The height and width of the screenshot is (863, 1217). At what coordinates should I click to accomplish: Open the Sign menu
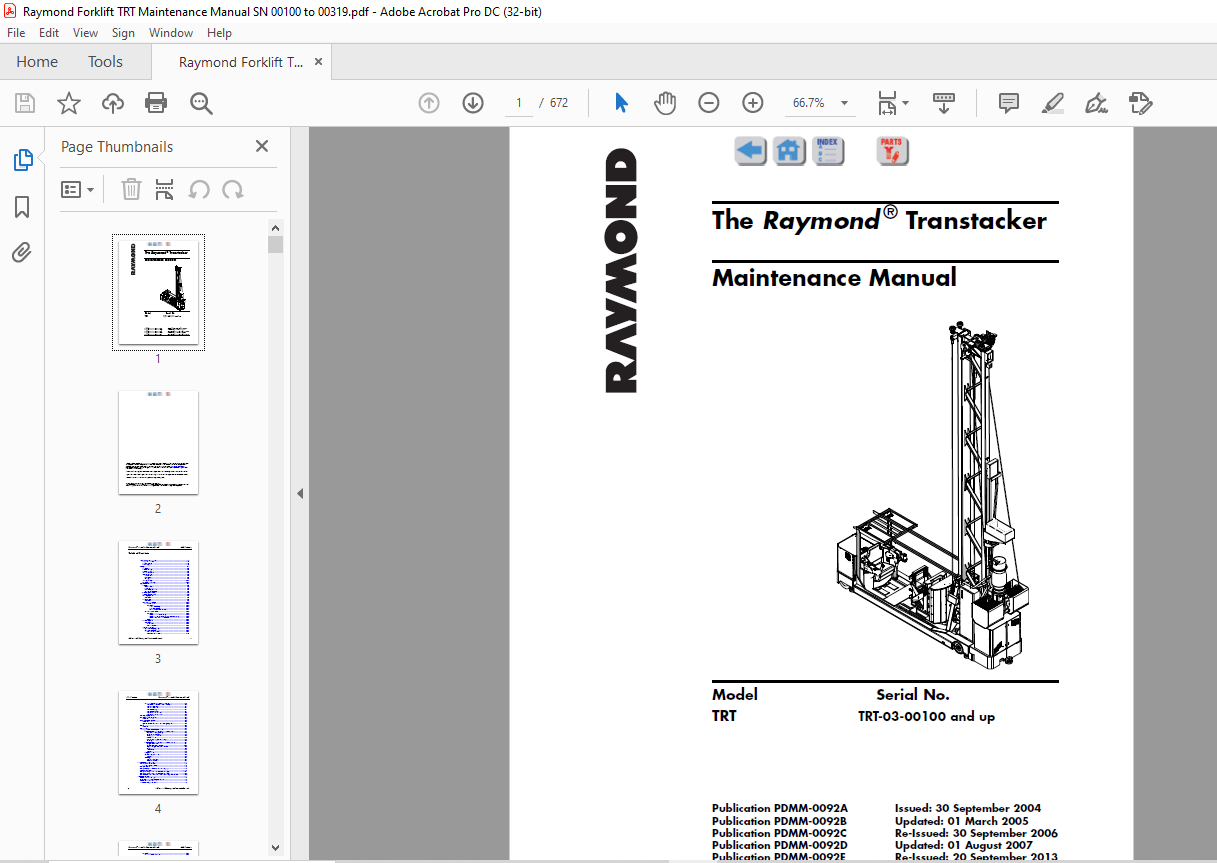click(x=123, y=33)
